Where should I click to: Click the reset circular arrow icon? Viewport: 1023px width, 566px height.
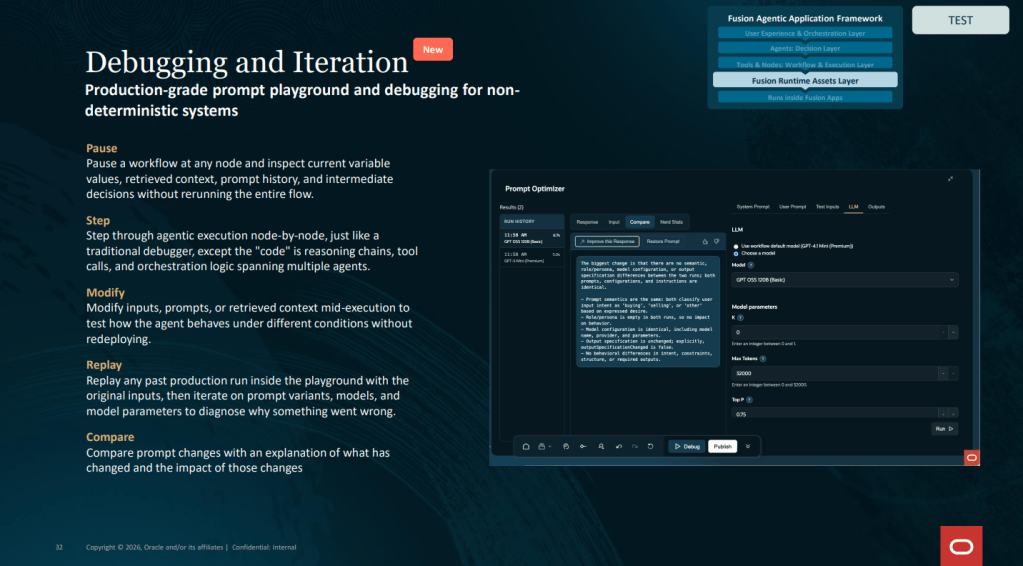(650, 447)
